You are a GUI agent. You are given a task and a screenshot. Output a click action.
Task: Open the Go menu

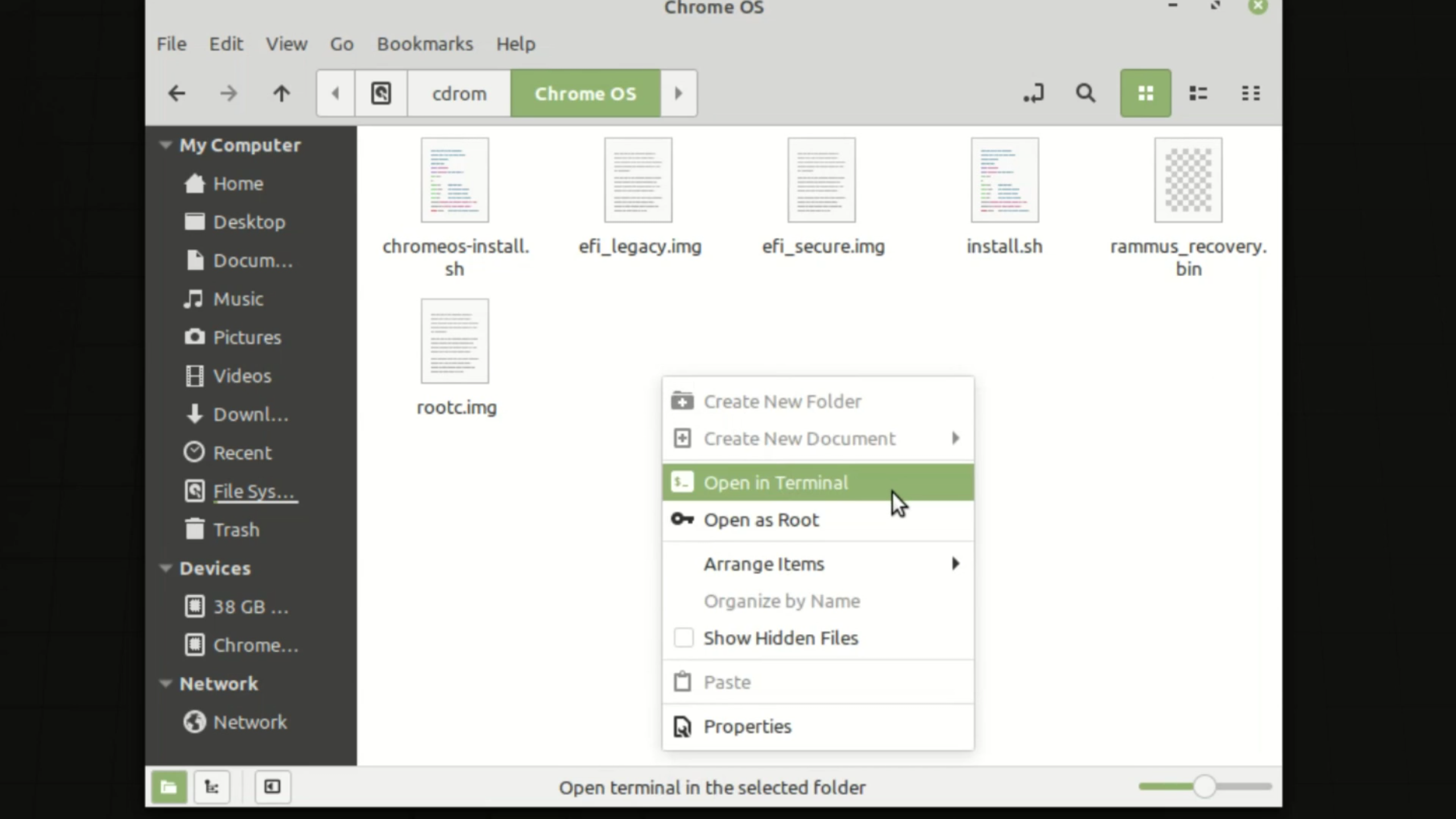pos(342,44)
